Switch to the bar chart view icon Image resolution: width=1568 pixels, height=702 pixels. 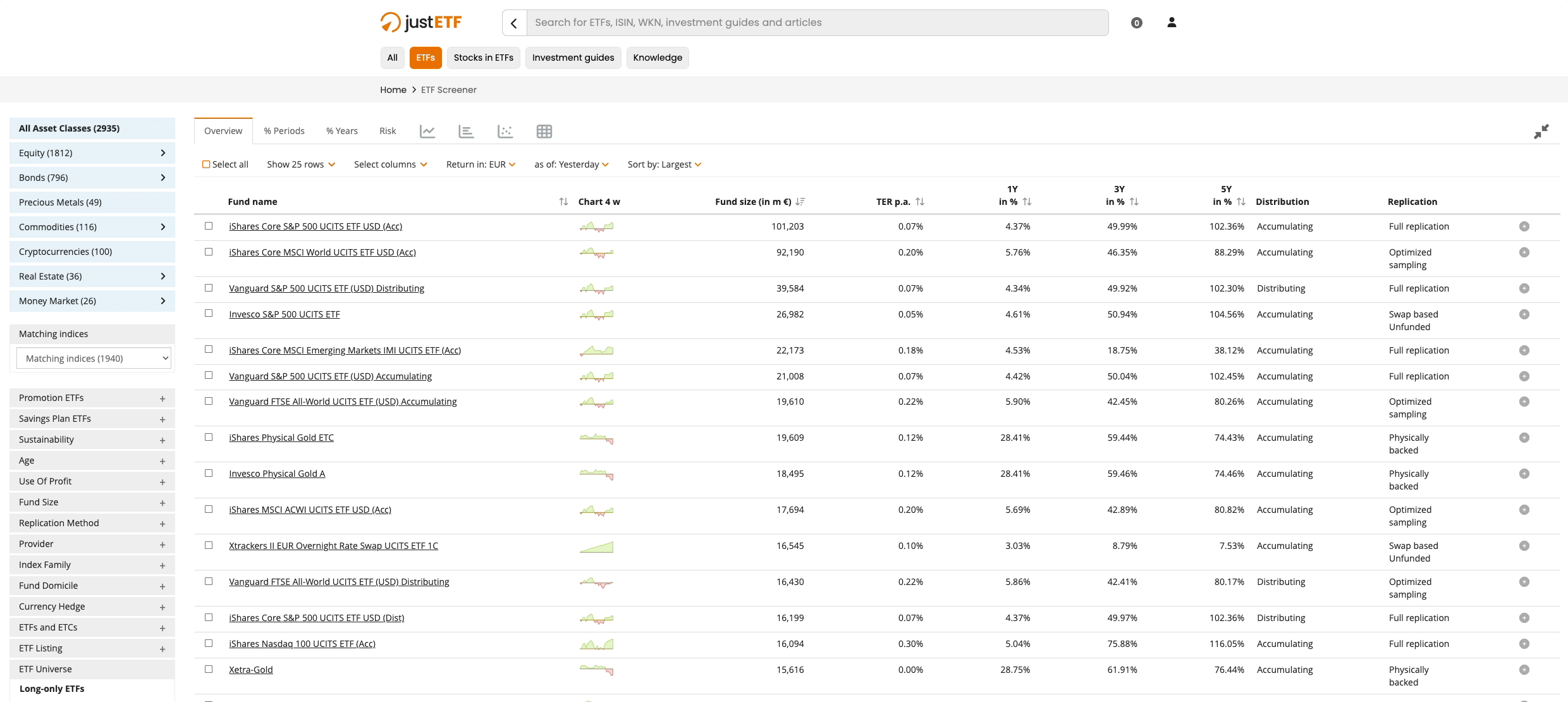(x=466, y=132)
